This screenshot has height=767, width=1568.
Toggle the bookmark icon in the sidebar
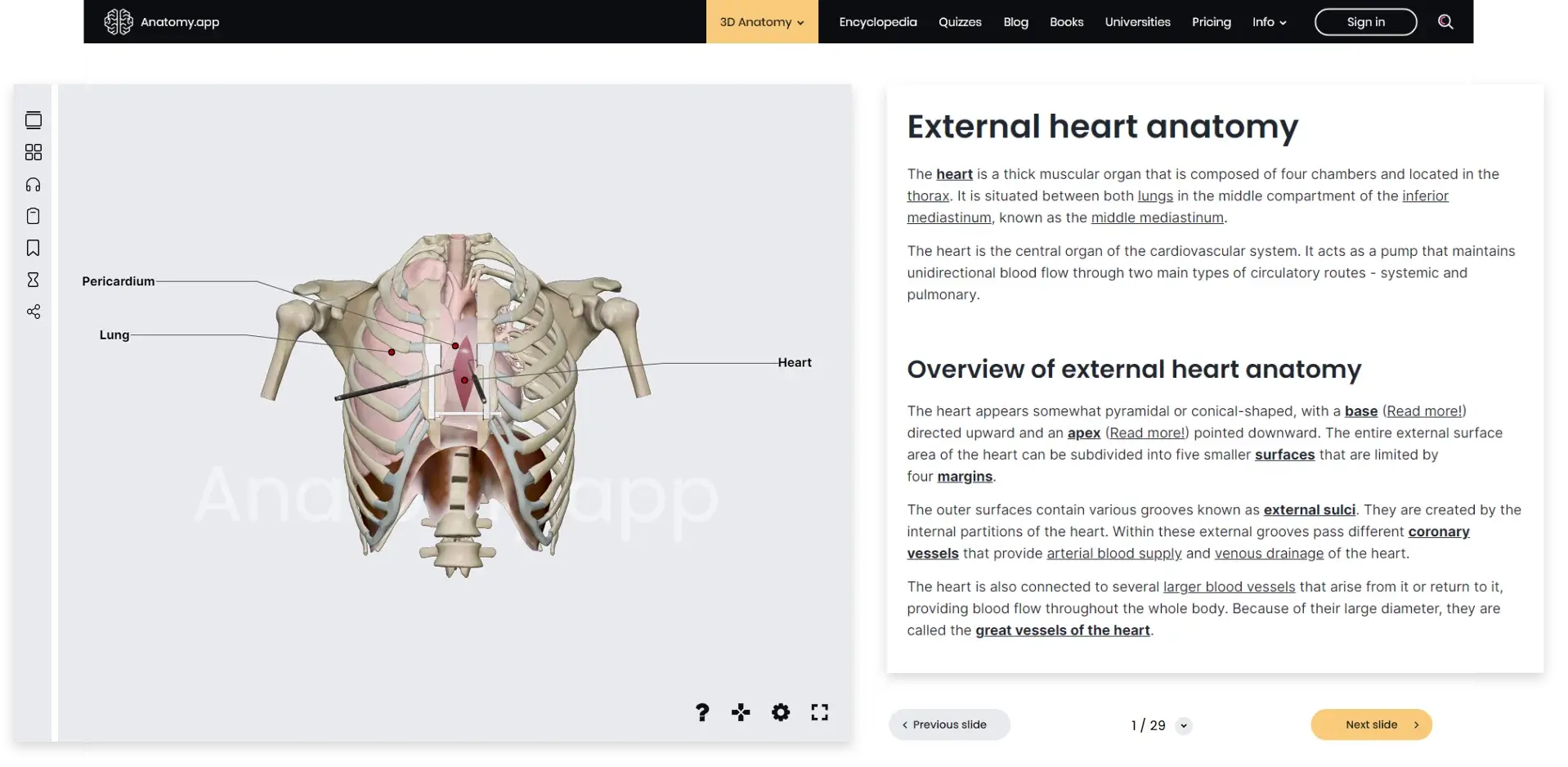[34, 248]
